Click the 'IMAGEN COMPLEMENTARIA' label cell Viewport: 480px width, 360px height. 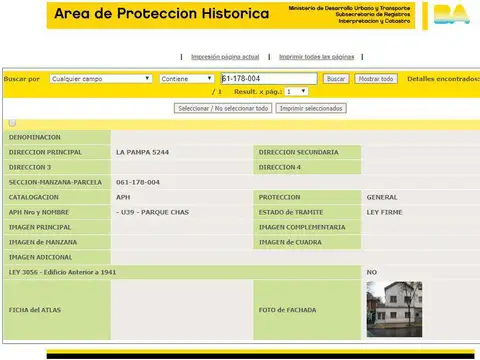307,227
